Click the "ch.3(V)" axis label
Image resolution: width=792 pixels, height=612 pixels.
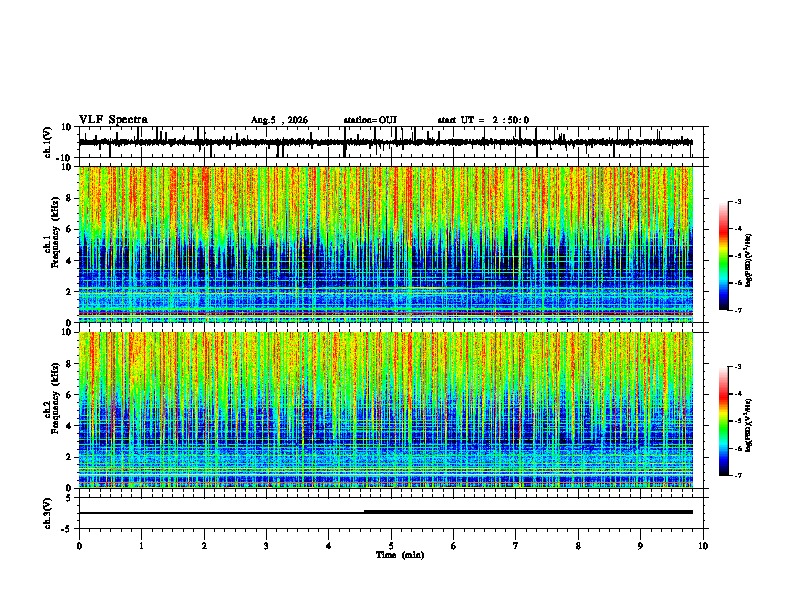[48, 513]
